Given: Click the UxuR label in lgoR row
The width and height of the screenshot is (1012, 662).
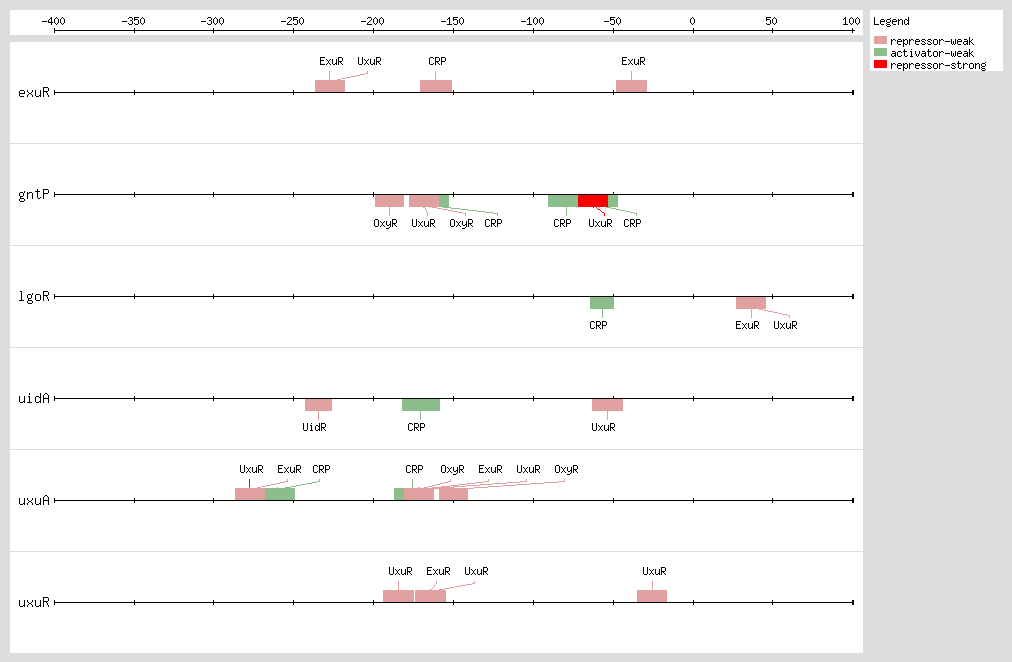Looking at the screenshot, I should tap(785, 325).
